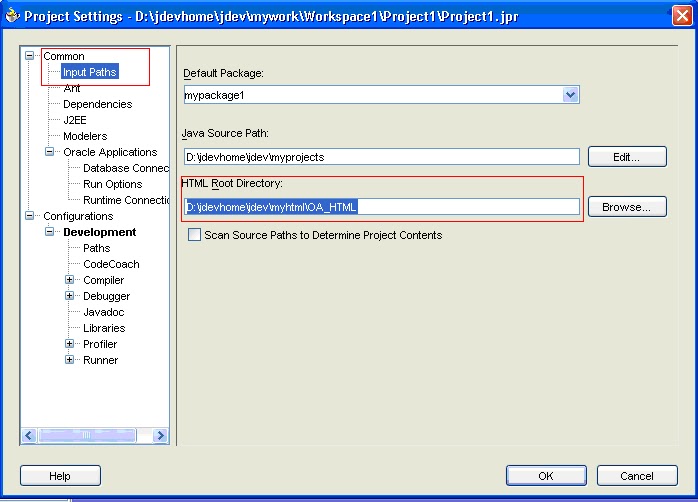Image resolution: width=698 pixels, height=502 pixels.
Task: Select Profiler tree item
Action: click(100, 344)
